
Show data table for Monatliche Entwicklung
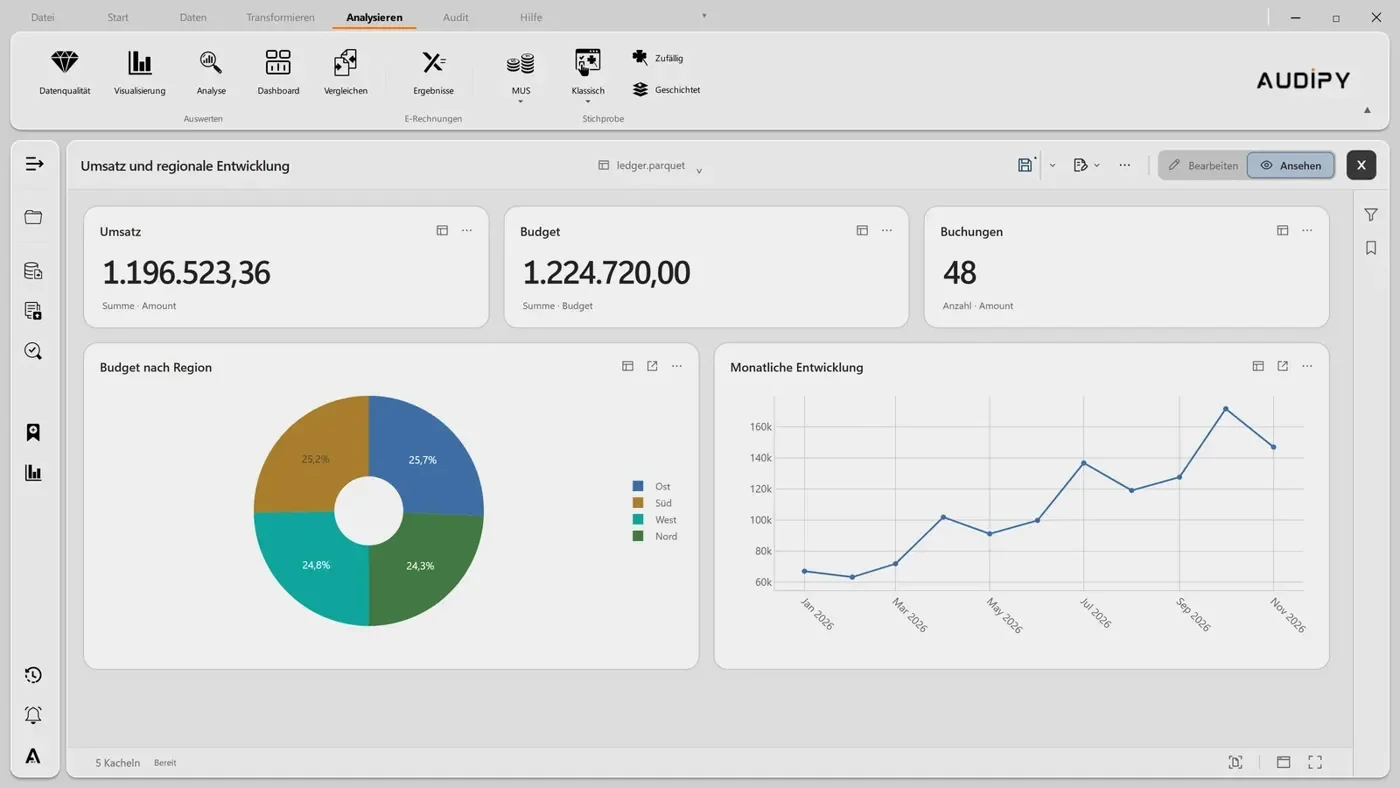pyautogui.click(x=1258, y=367)
